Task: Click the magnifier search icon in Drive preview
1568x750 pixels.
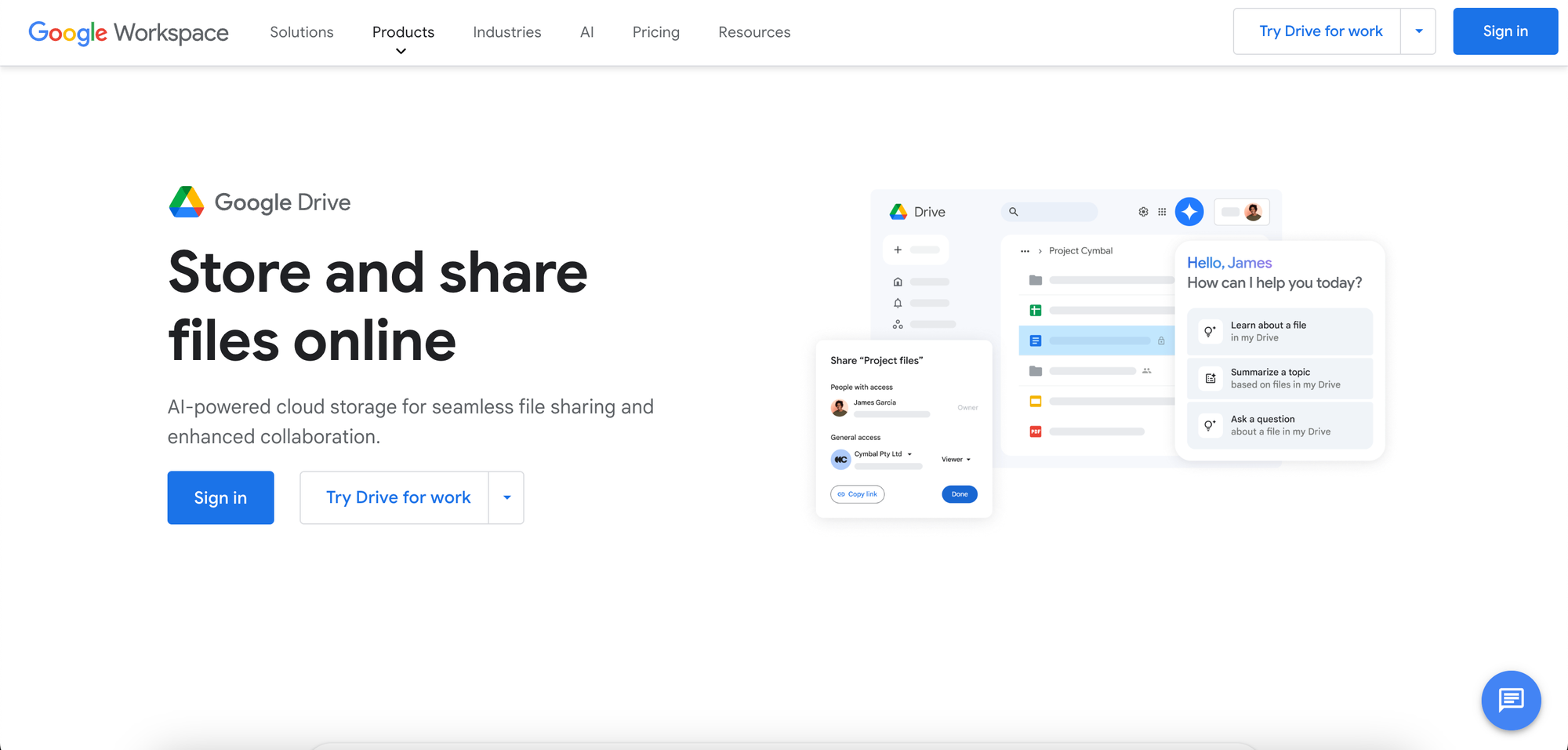Action: point(1013,212)
